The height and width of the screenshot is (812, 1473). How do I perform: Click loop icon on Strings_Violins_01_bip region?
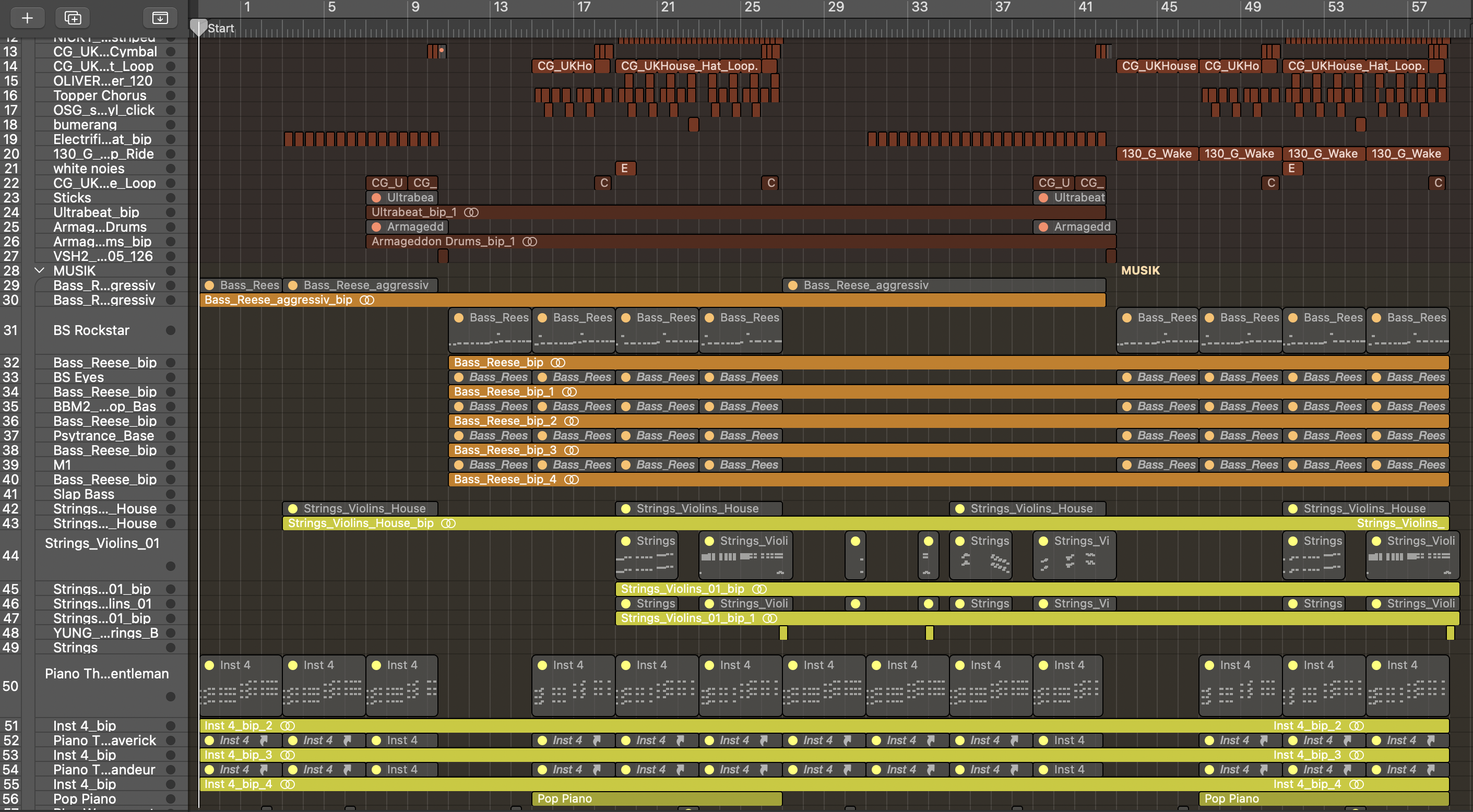(x=759, y=589)
